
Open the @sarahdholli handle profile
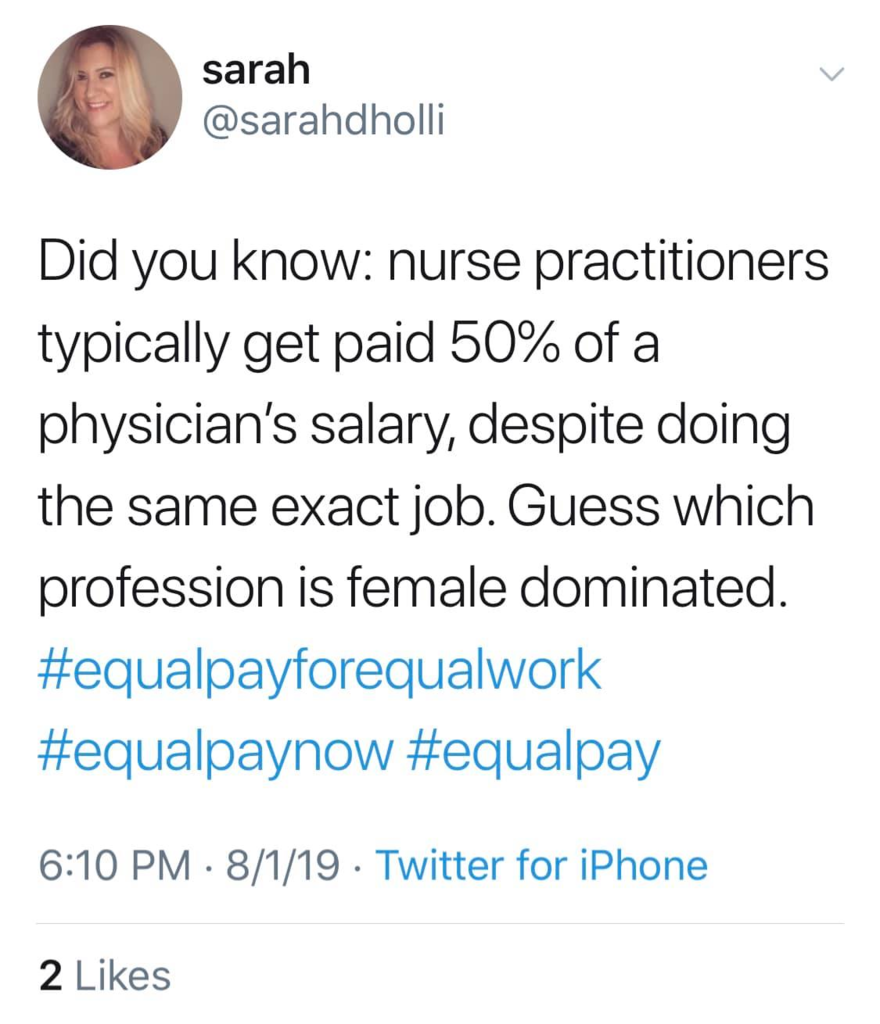click(322, 122)
